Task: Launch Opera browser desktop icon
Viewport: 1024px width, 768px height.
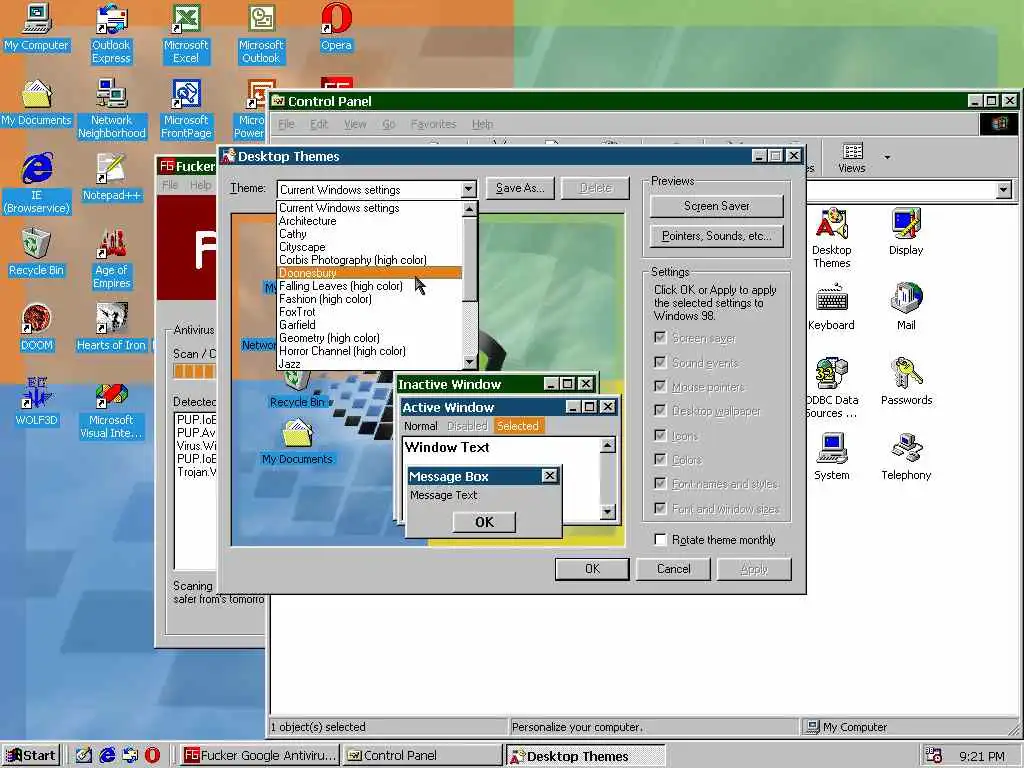Action: [336, 27]
